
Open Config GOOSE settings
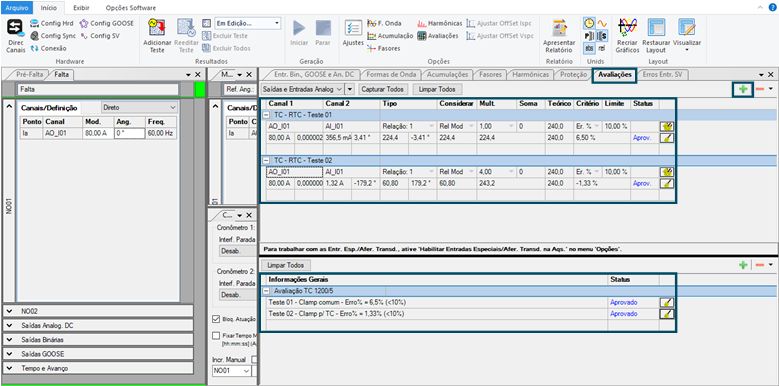coord(106,23)
